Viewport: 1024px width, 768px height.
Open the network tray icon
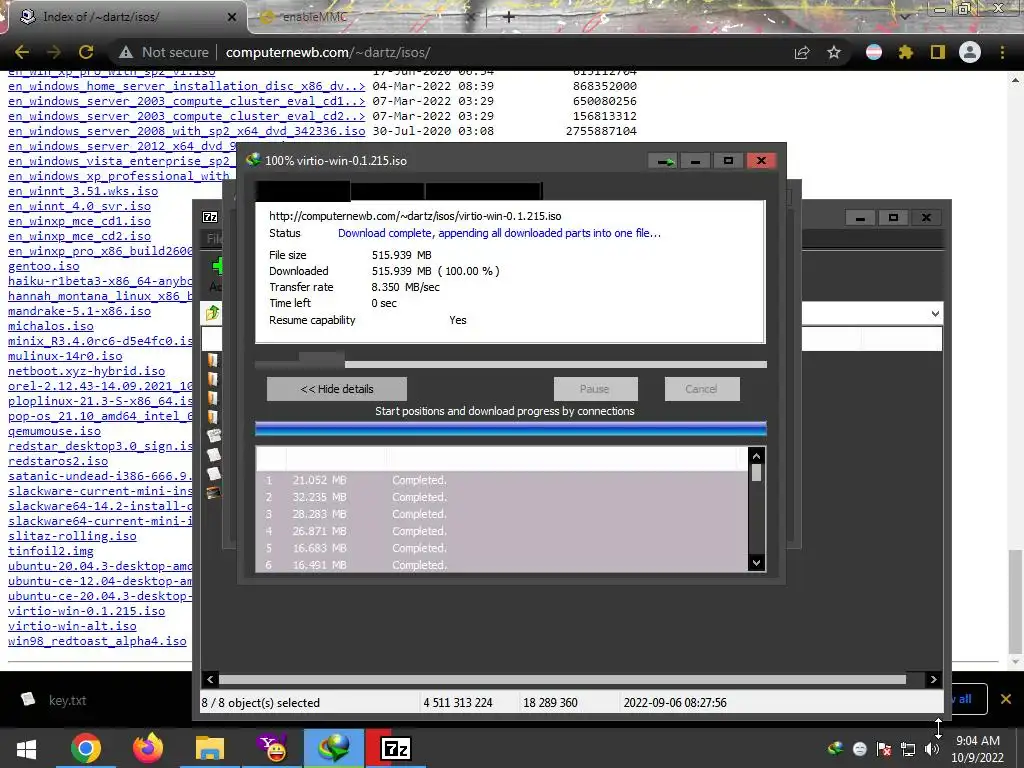(x=908, y=749)
